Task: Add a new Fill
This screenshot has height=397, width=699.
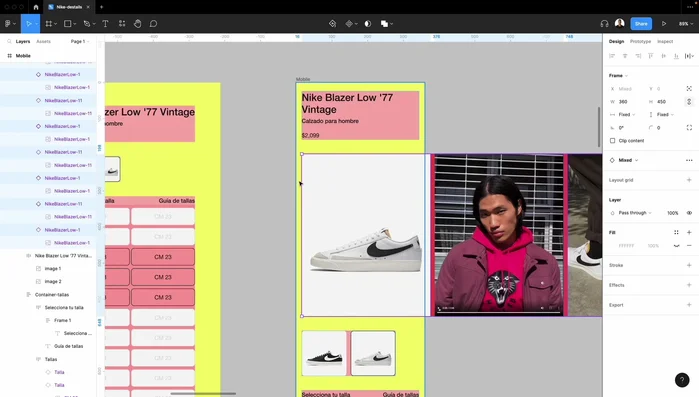Action: (x=689, y=233)
